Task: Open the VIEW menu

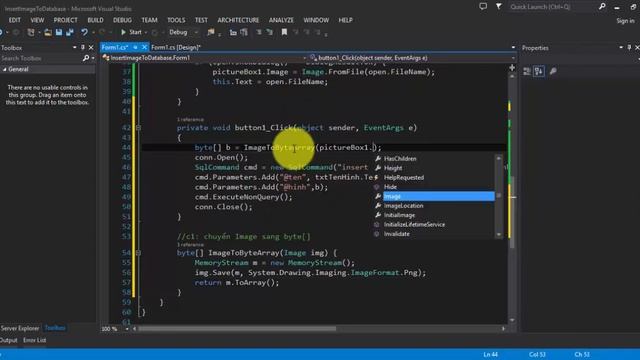Action: [37, 20]
